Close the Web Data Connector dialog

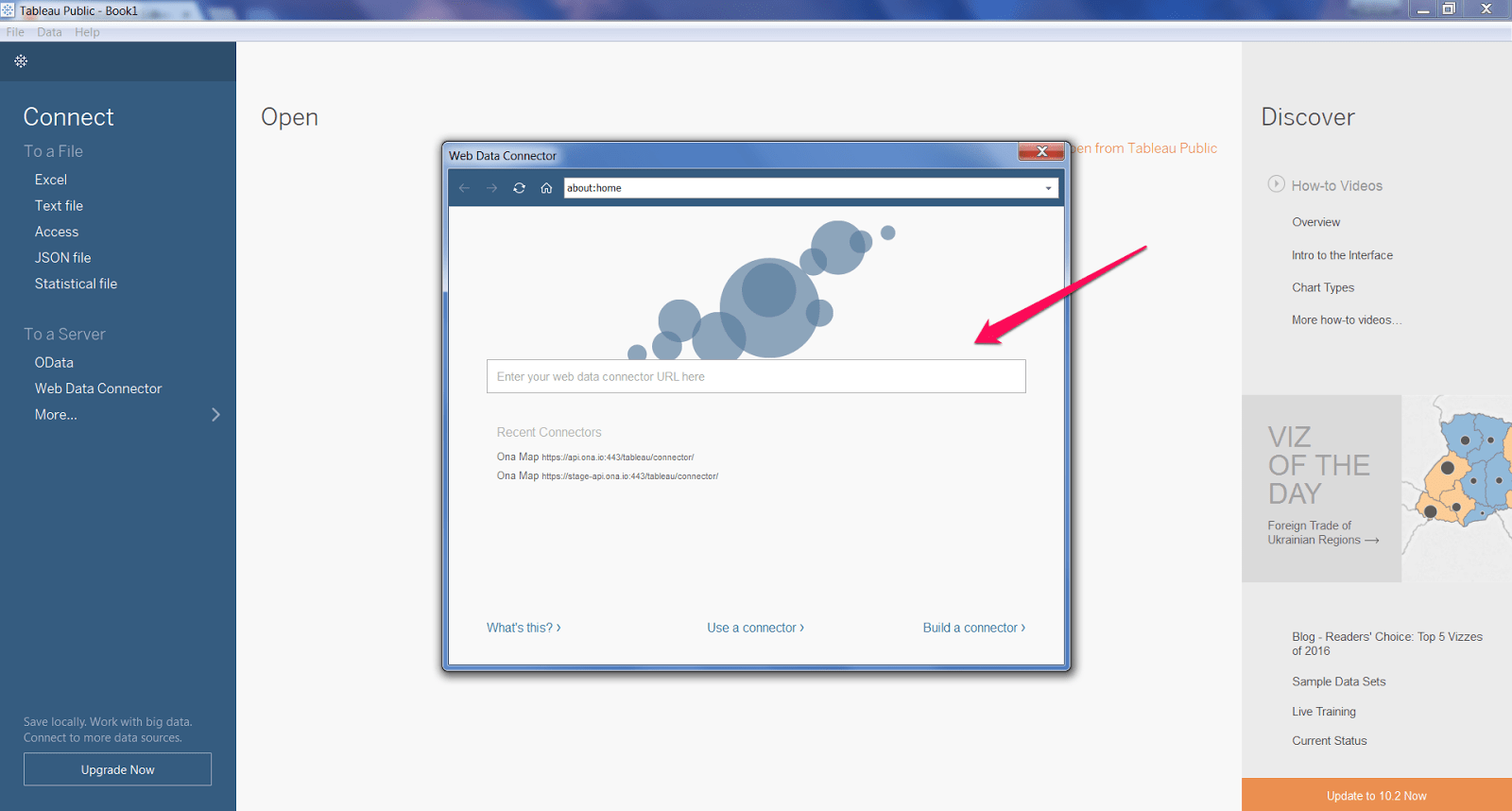pyautogui.click(x=1041, y=151)
